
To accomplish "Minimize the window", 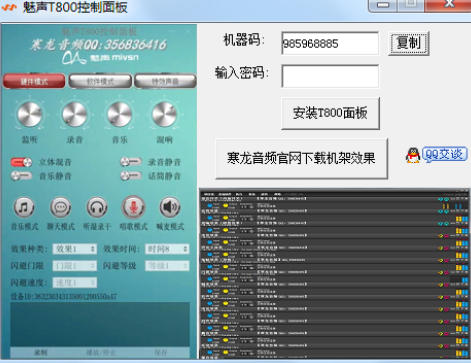I will coord(383,5).
